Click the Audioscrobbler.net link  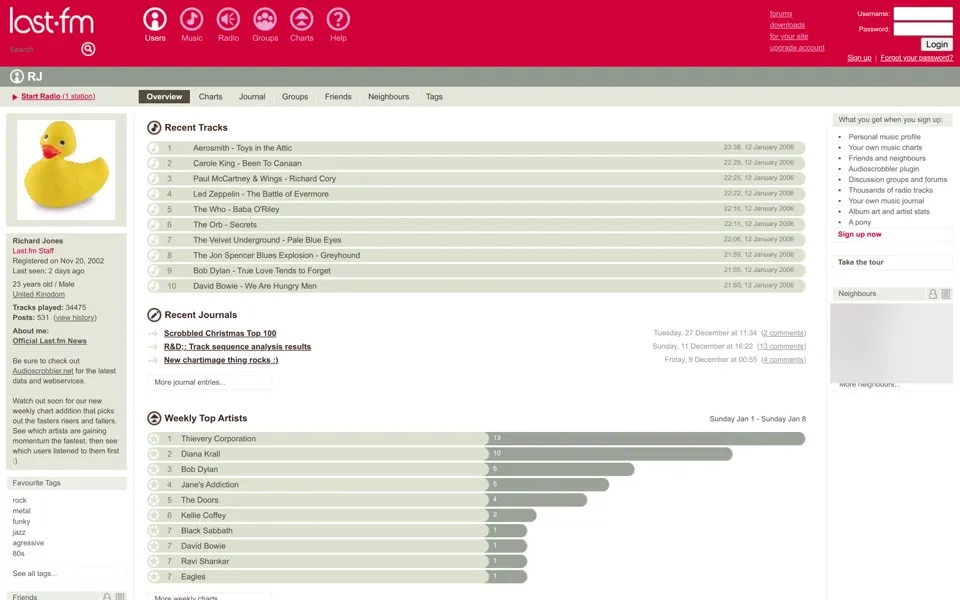click(43, 371)
